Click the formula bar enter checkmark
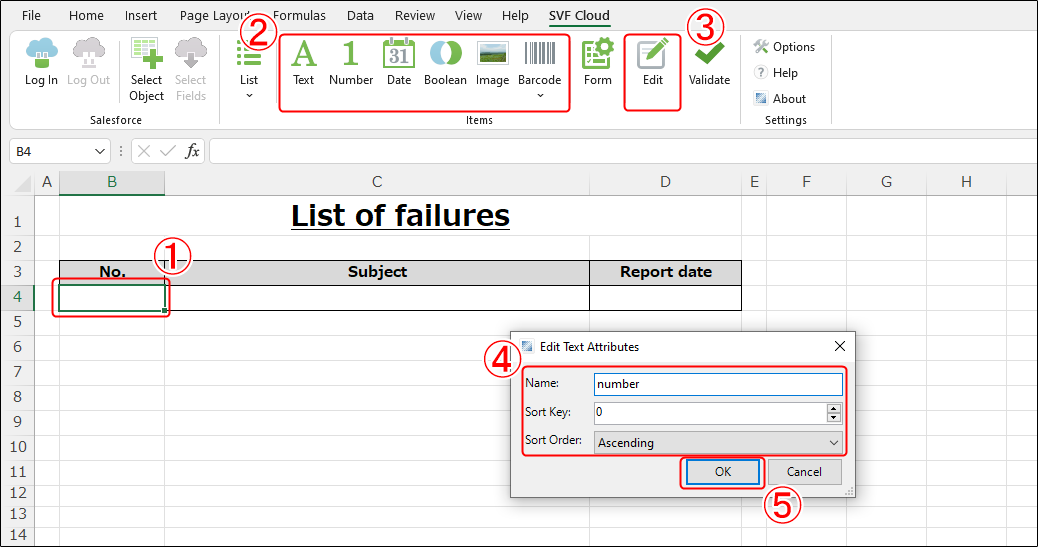The height and width of the screenshot is (547, 1038). point(167,152)
